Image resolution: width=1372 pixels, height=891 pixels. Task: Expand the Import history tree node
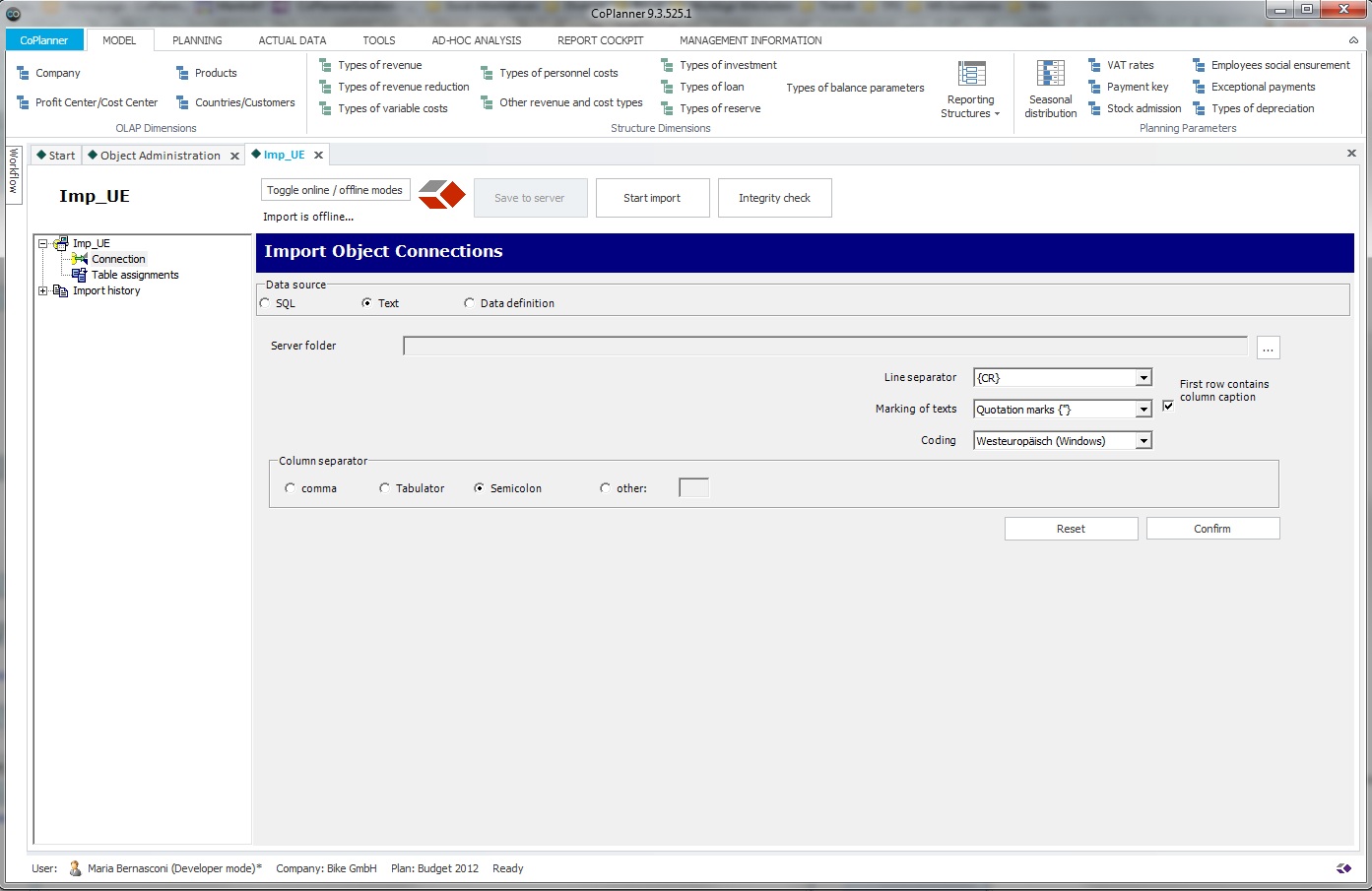[42, 290]
